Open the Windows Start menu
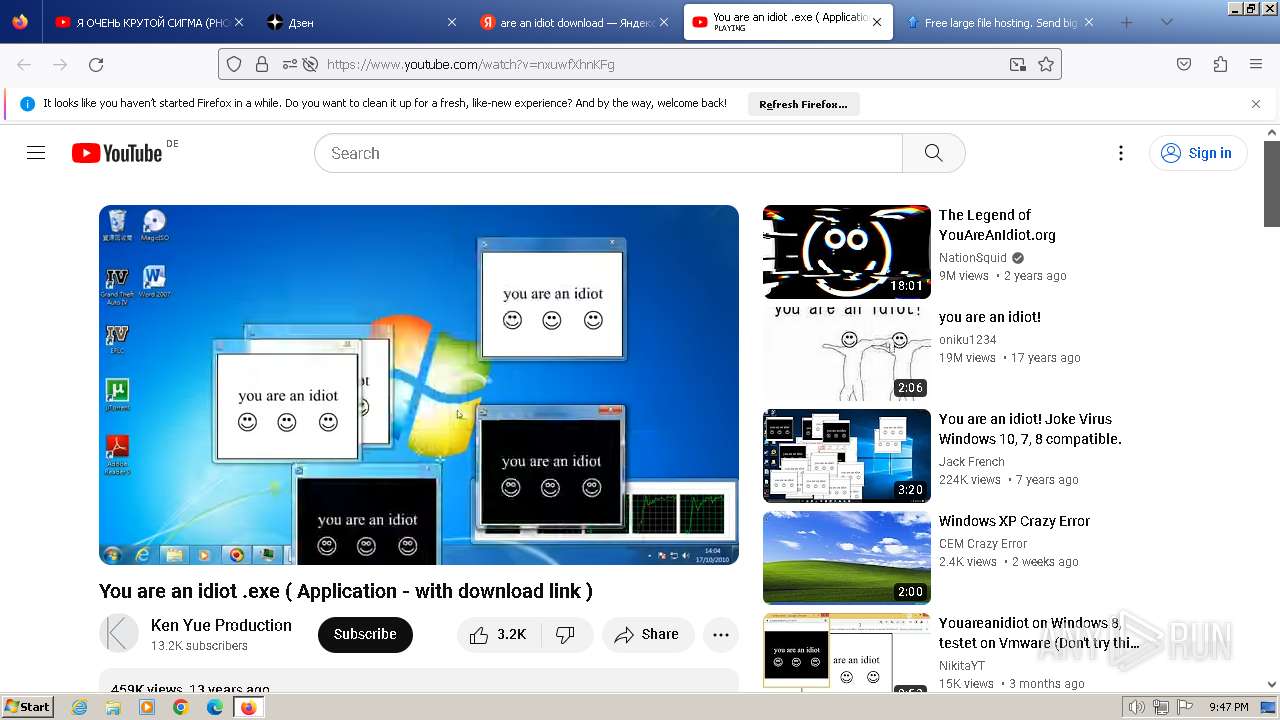 click(x=27, y=707)
